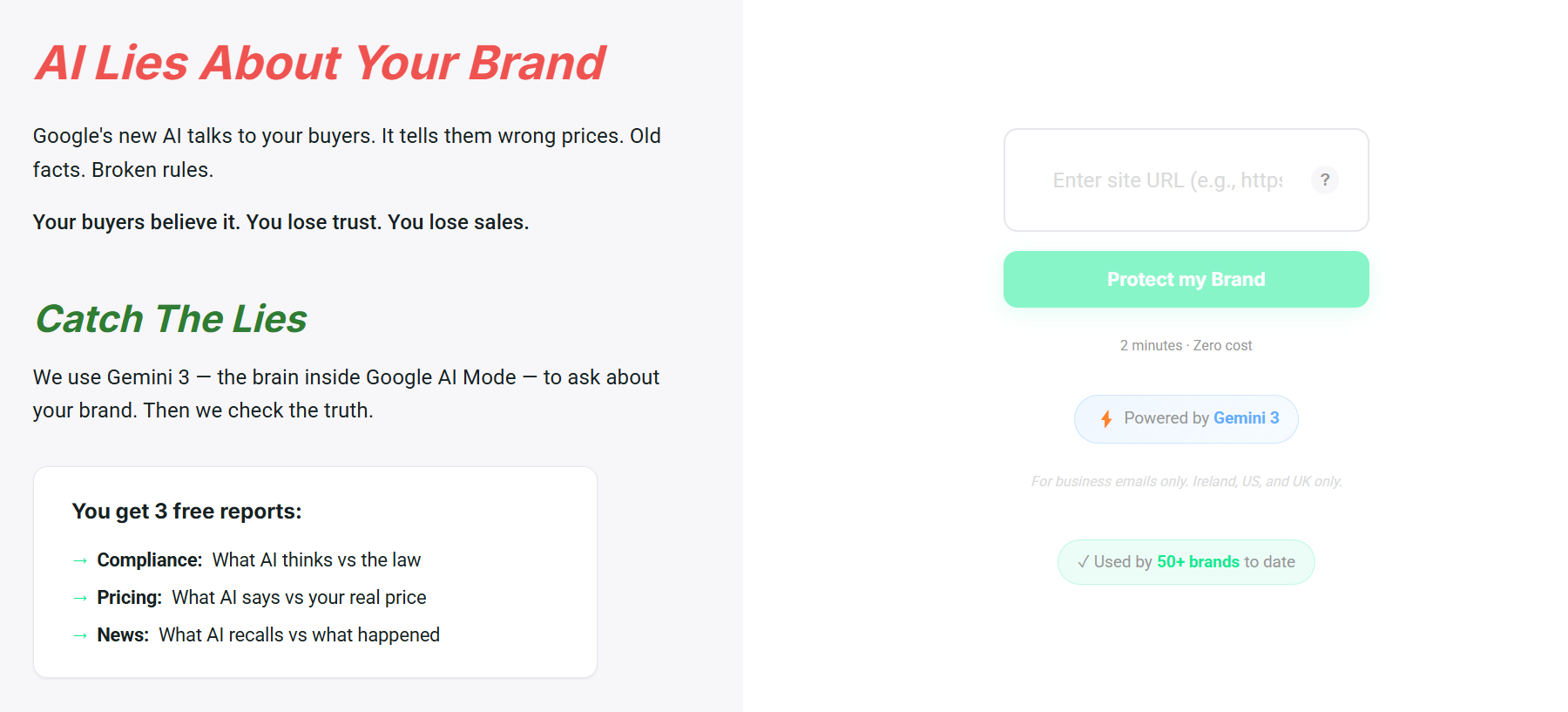1568x712 pixels.
Task: Click the checkmark icon before Used by
Action: (x=1083, y=562)
